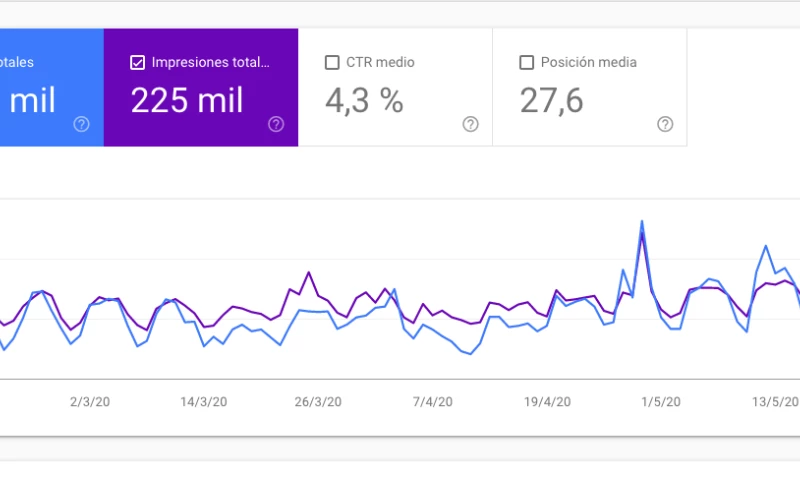Viewport: 800px width, 480px height.
Task: Select the 225 mil impressions value
Action: pos(187,101)
